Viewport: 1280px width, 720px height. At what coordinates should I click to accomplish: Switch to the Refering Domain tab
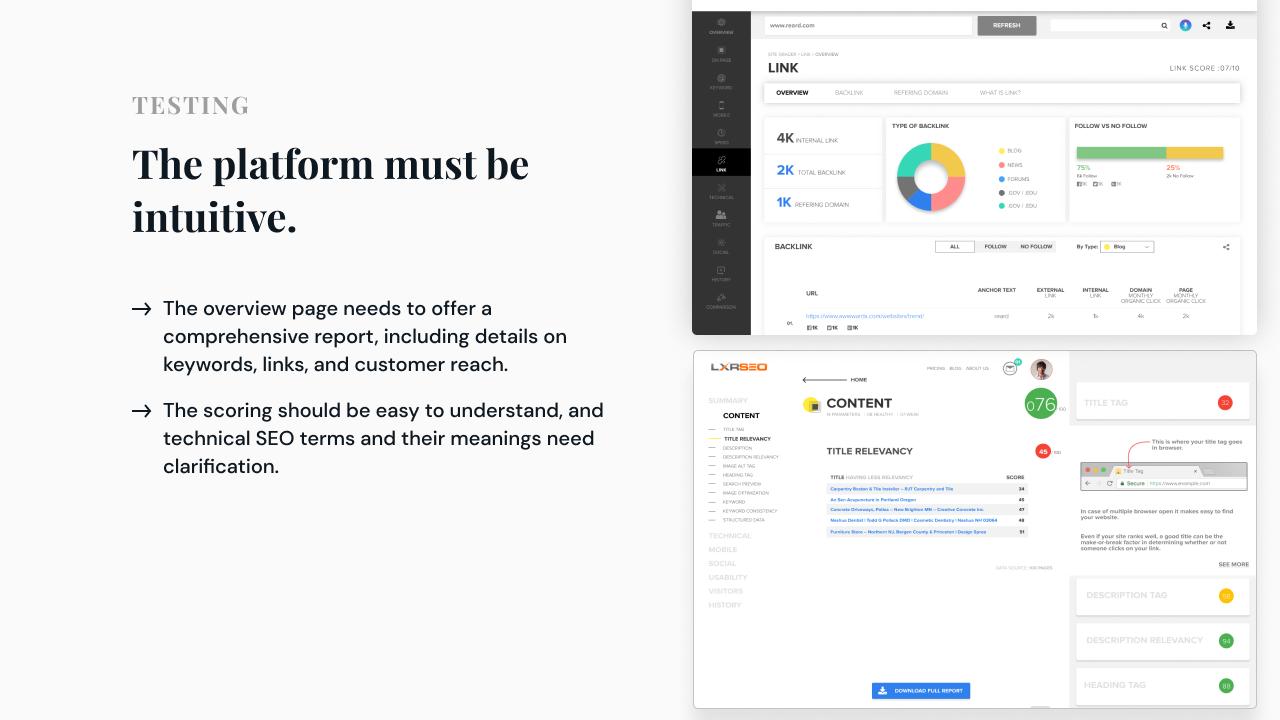[x=921, y=93]
